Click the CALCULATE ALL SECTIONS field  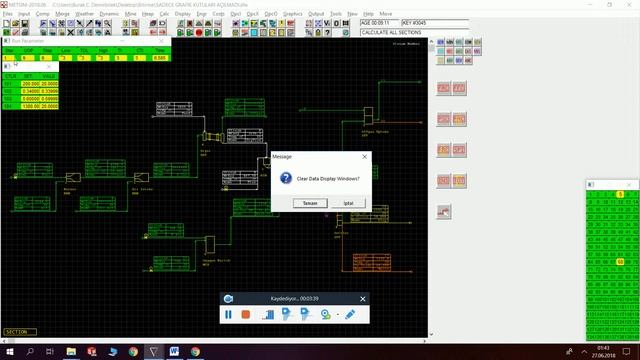click(414, 32)
